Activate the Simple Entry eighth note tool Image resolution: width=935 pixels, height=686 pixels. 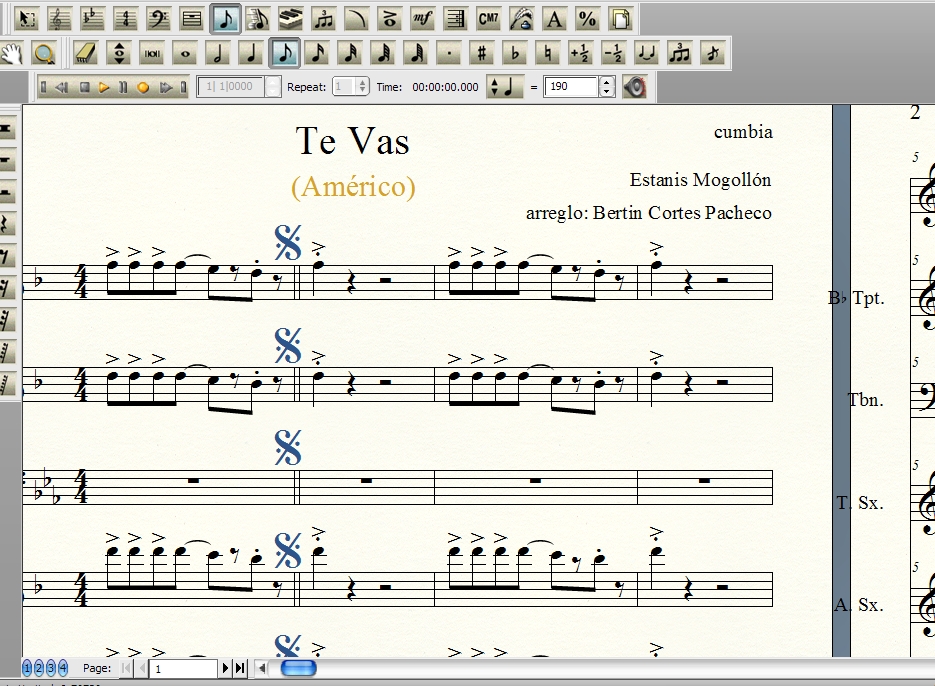pos(225,19)
